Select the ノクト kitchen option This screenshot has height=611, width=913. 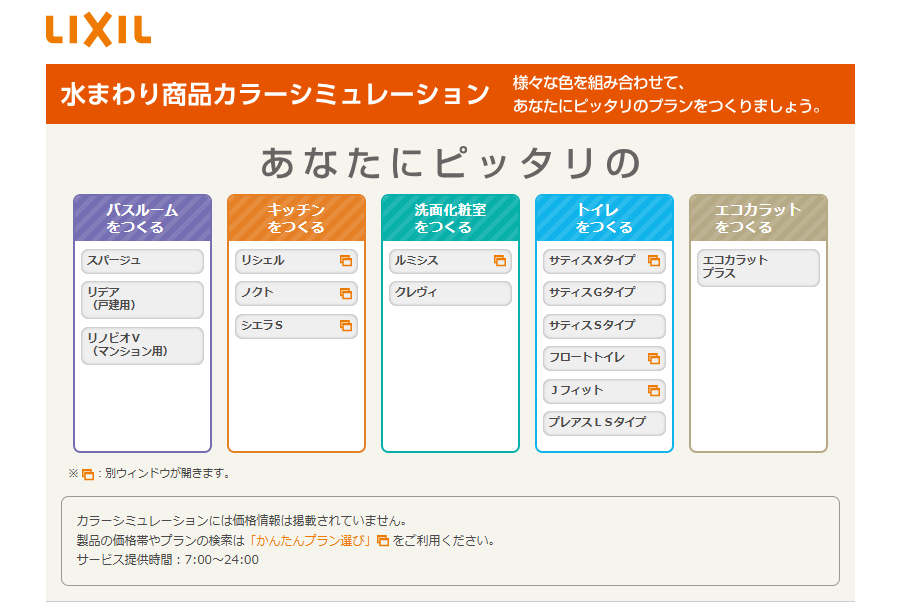pyautogui.click(x=296, y=294)
